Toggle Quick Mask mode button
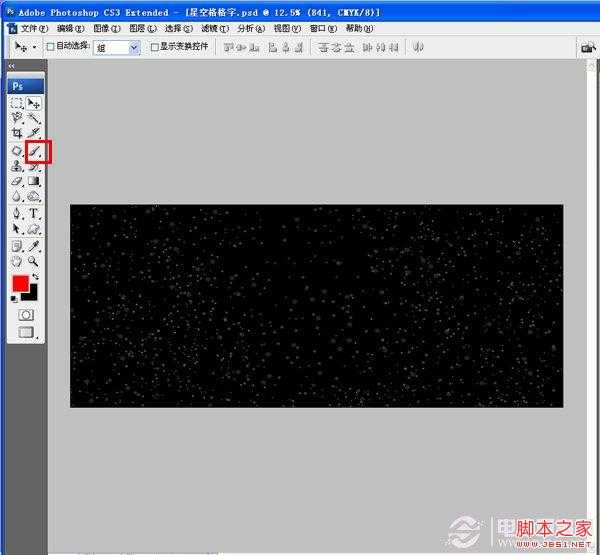Screen dimensions: 600x555 point(26,314)
